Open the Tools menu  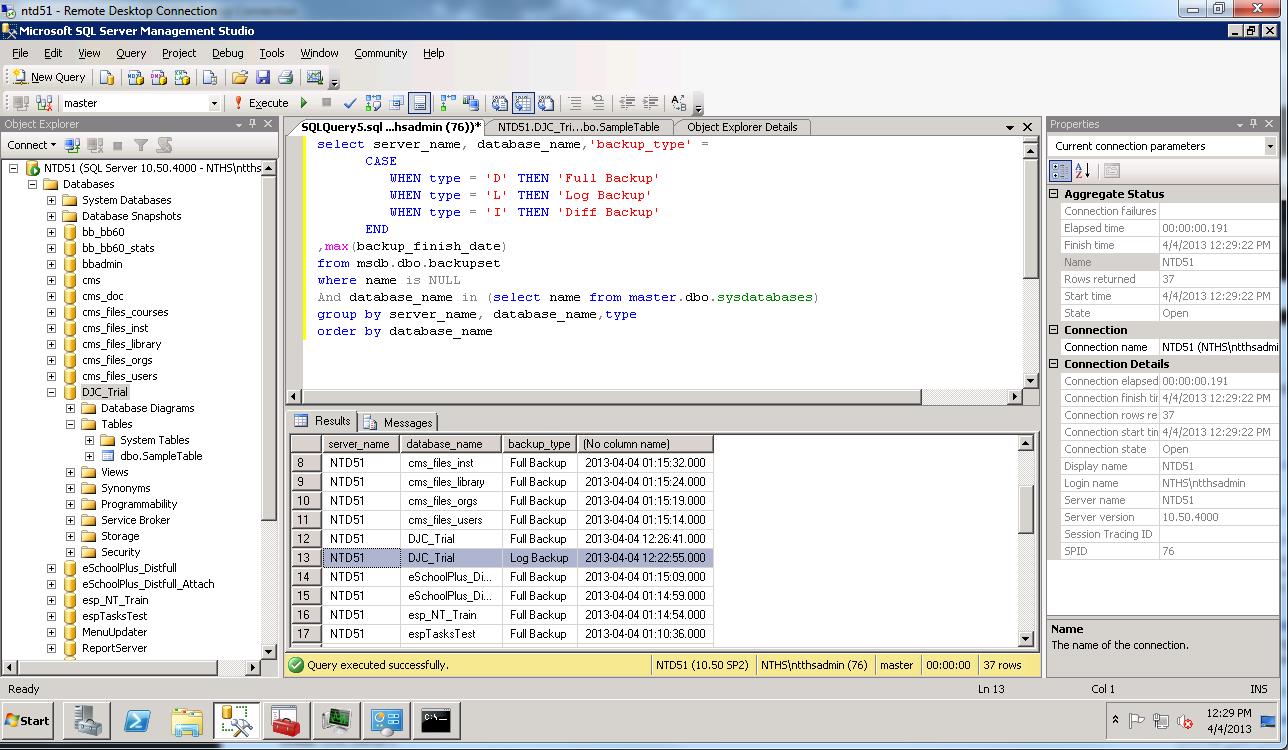272,53
